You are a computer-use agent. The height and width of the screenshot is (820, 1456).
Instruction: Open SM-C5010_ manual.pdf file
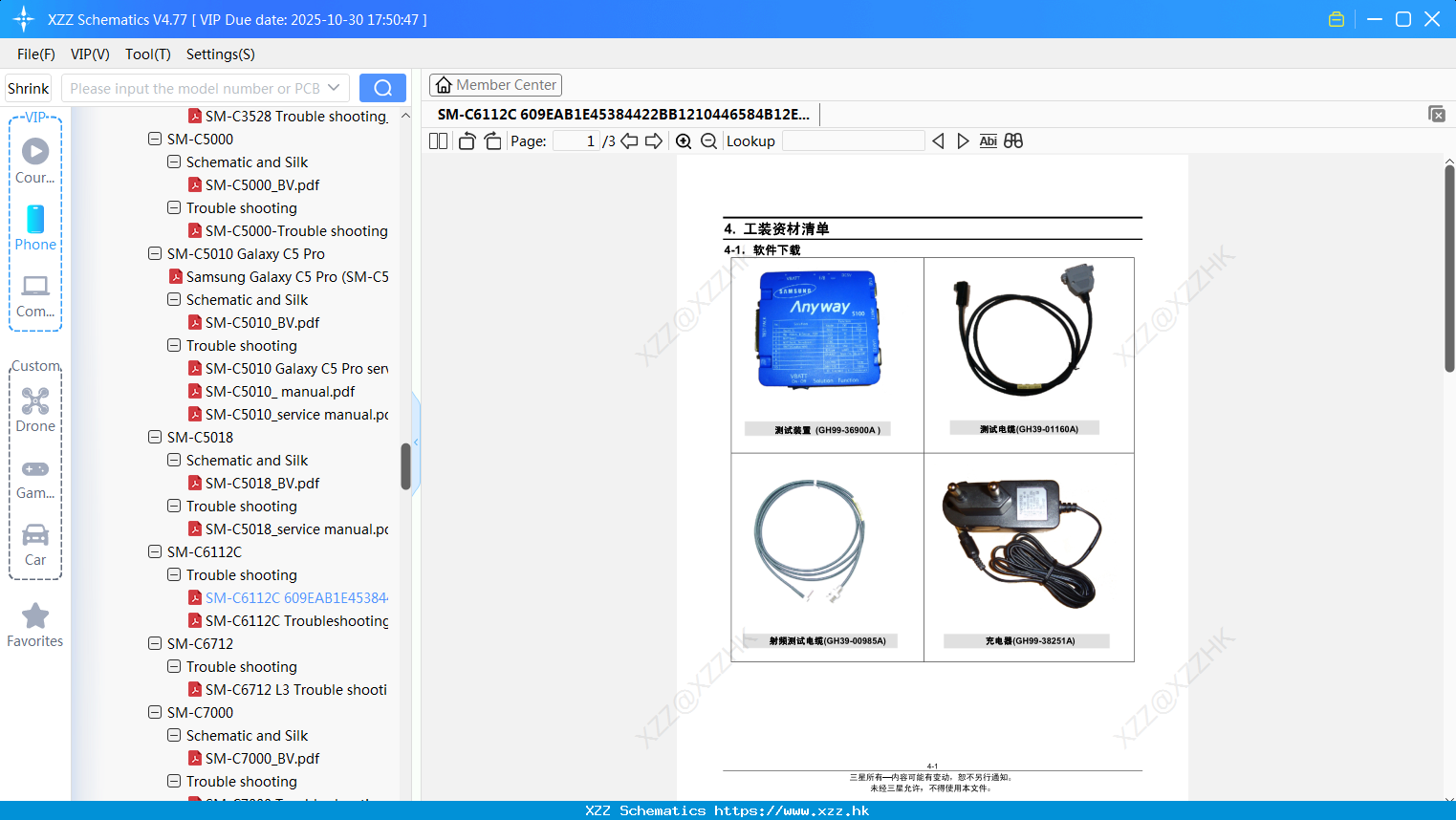coord(271,392)
